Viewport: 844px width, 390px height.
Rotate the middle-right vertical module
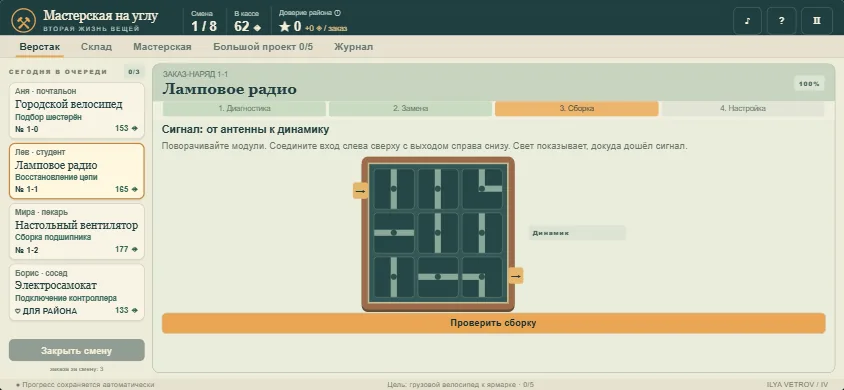(482, 233)
